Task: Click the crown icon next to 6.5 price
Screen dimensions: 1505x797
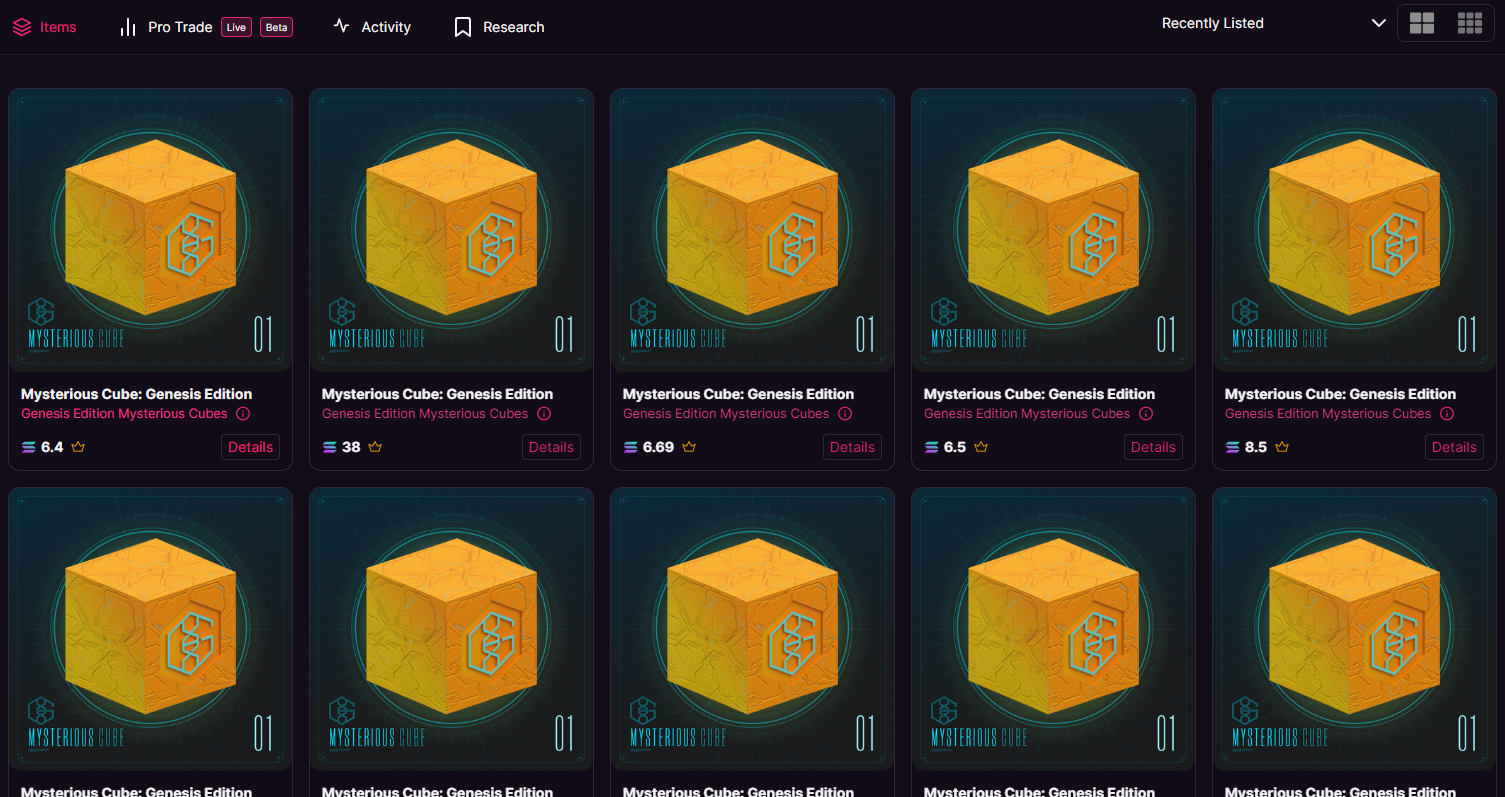Action: [x=981, y=447]
